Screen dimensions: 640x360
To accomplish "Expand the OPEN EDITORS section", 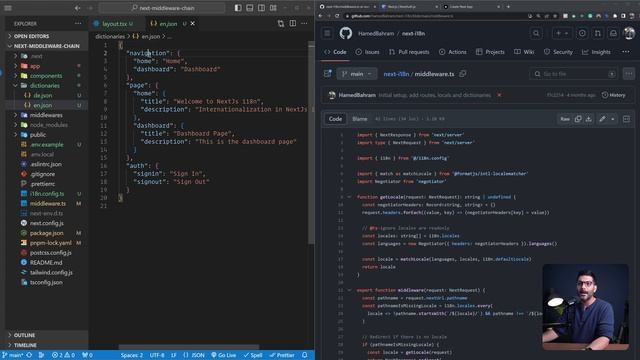I will click(31, 36).
